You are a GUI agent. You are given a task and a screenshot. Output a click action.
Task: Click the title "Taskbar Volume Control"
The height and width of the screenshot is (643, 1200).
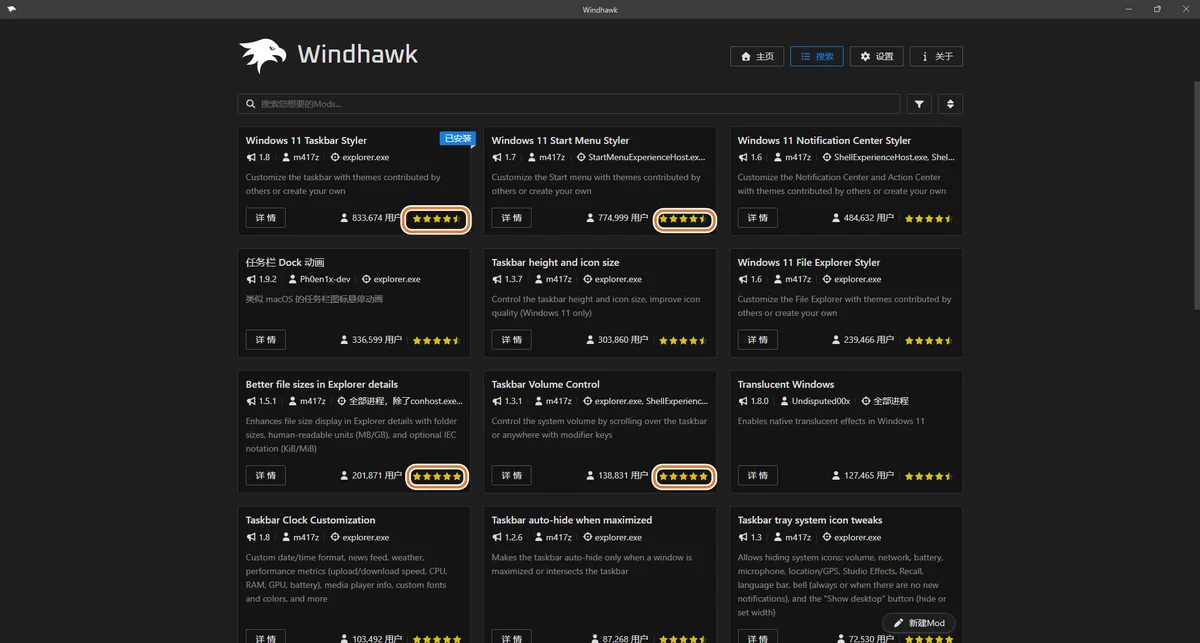tap(546, 384)
